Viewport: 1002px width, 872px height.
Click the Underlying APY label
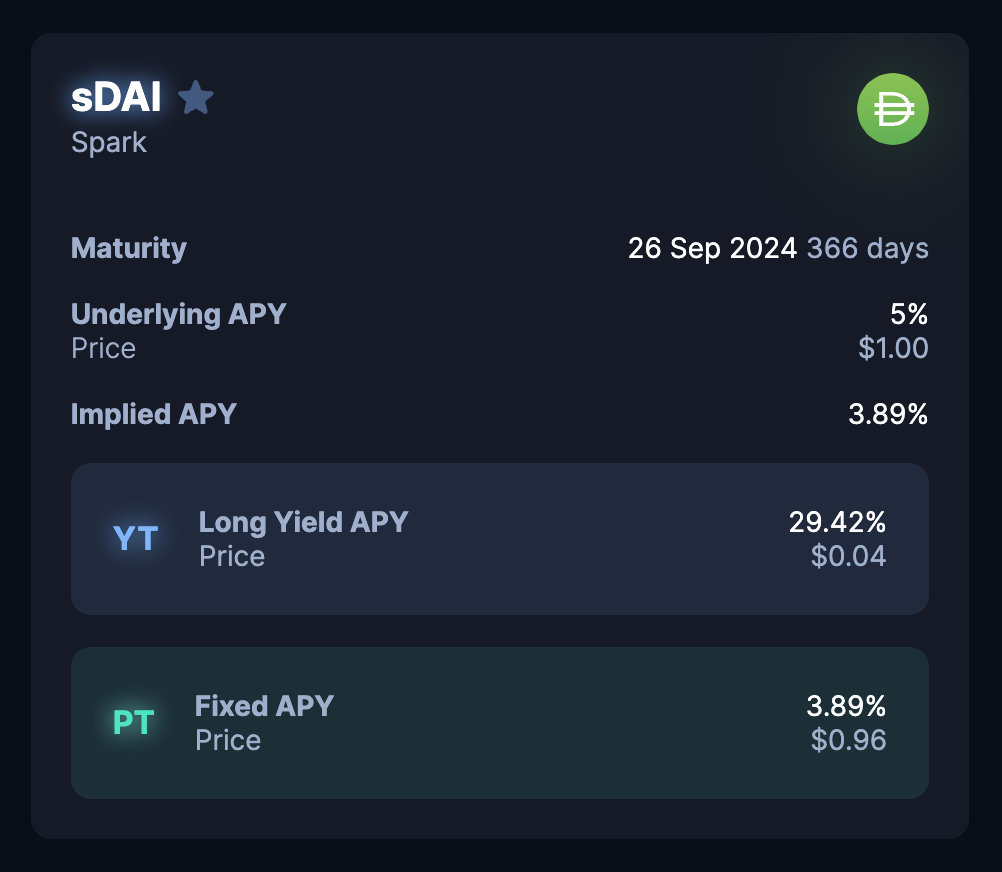click(x=179, y=314)
